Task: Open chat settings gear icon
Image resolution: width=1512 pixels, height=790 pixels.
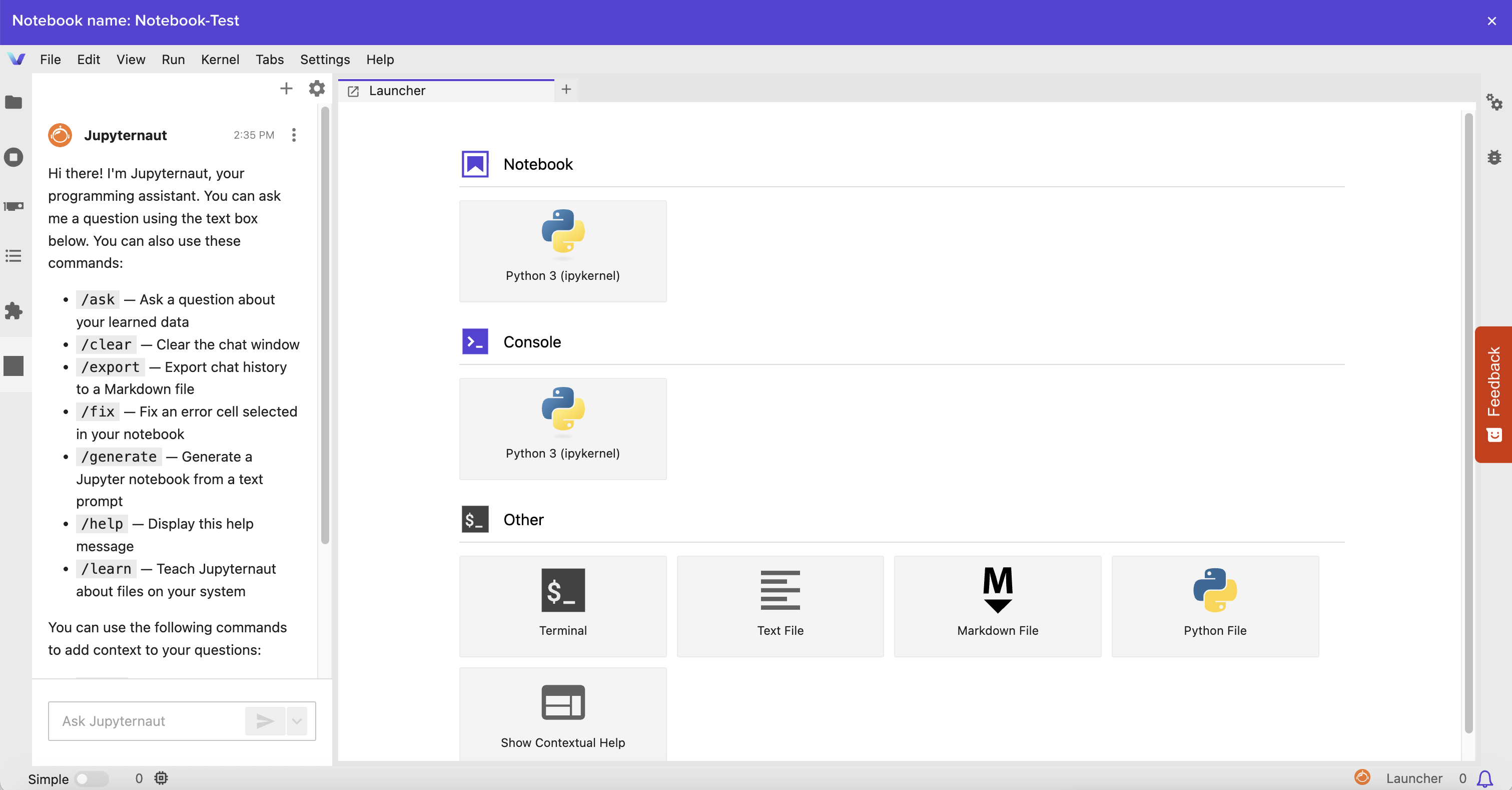Action: point(317,89)
